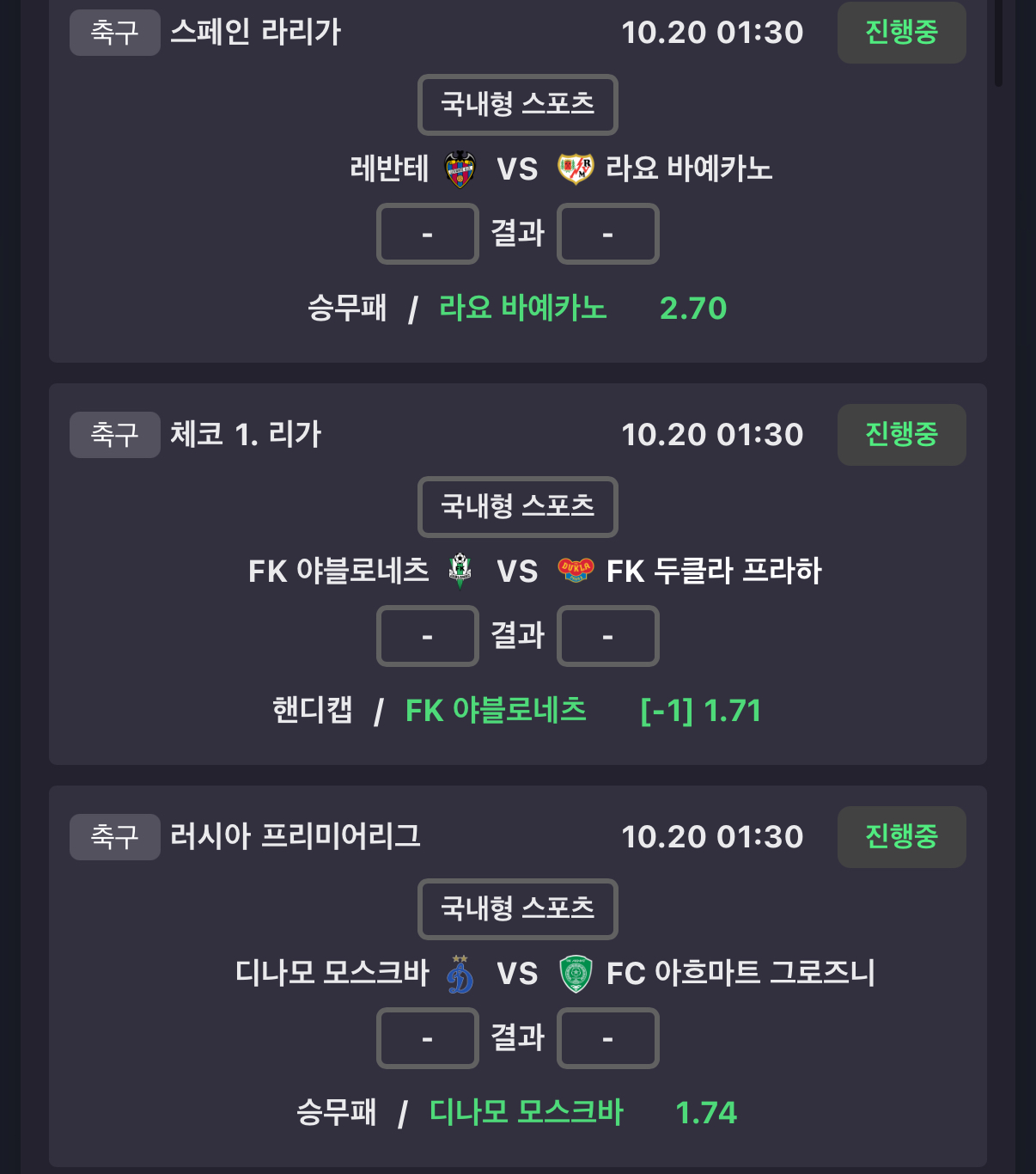Click 축구 tag on 체코 1. 리가 match

(114, 435)
